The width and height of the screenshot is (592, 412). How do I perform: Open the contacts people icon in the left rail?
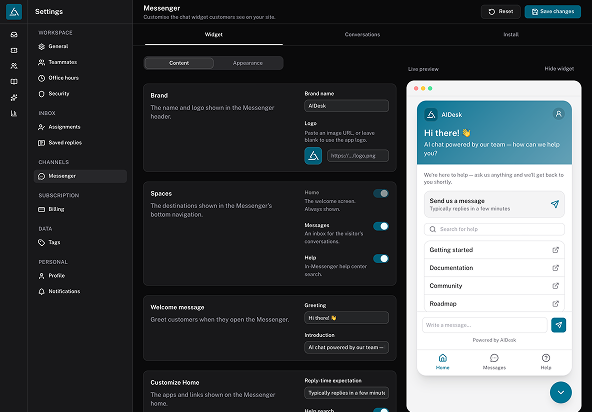(14, 66)
